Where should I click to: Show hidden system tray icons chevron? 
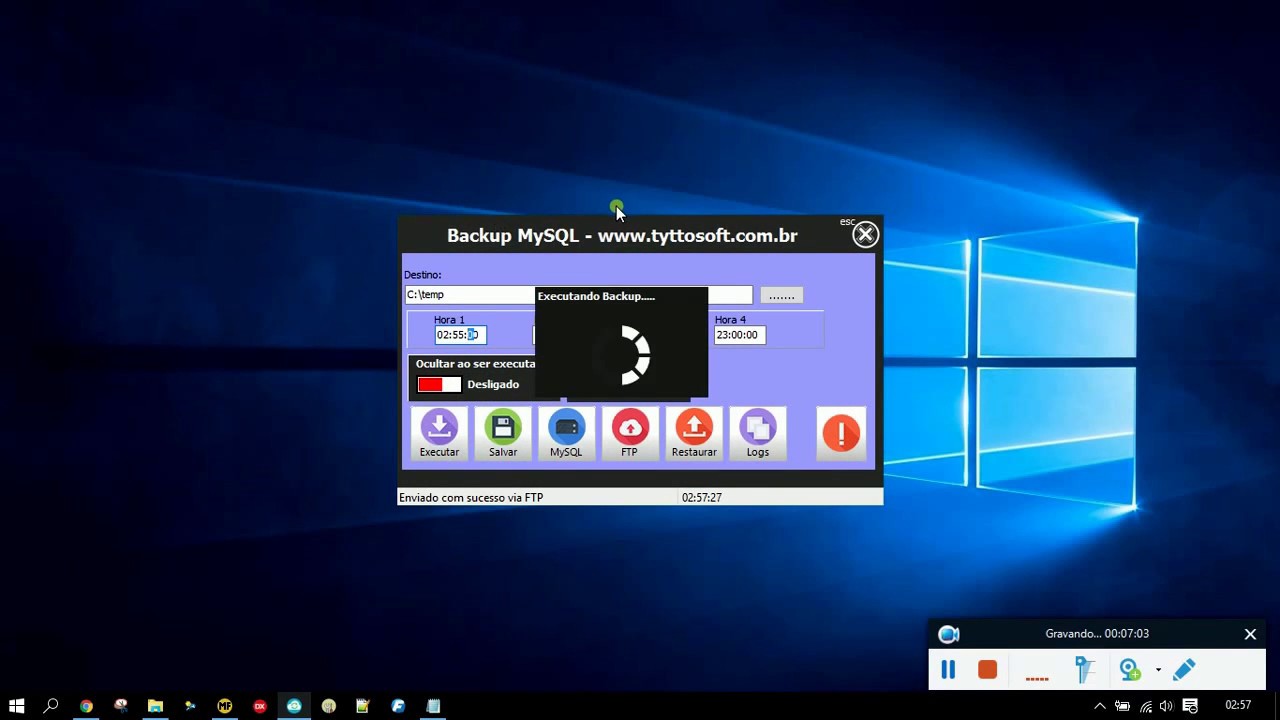pyautogui.click(x=1100, y=706)
